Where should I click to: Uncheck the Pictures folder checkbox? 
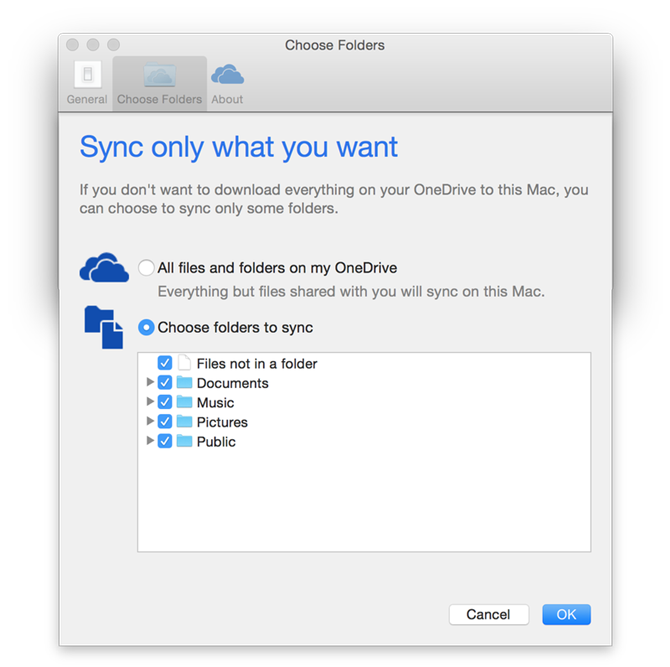pyautogui.click(x=165, y=421)
